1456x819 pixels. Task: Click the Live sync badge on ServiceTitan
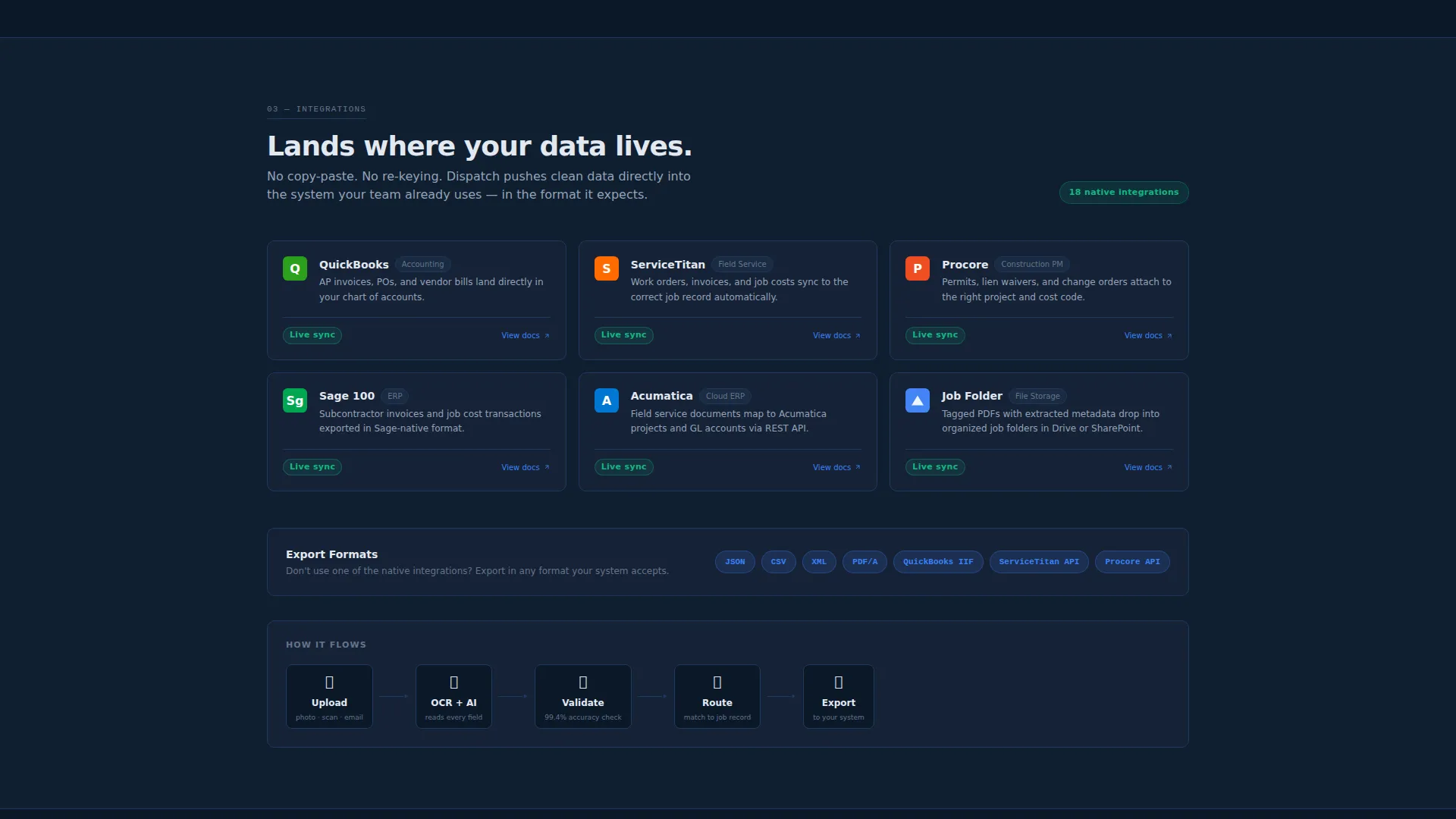coord(623,335)
